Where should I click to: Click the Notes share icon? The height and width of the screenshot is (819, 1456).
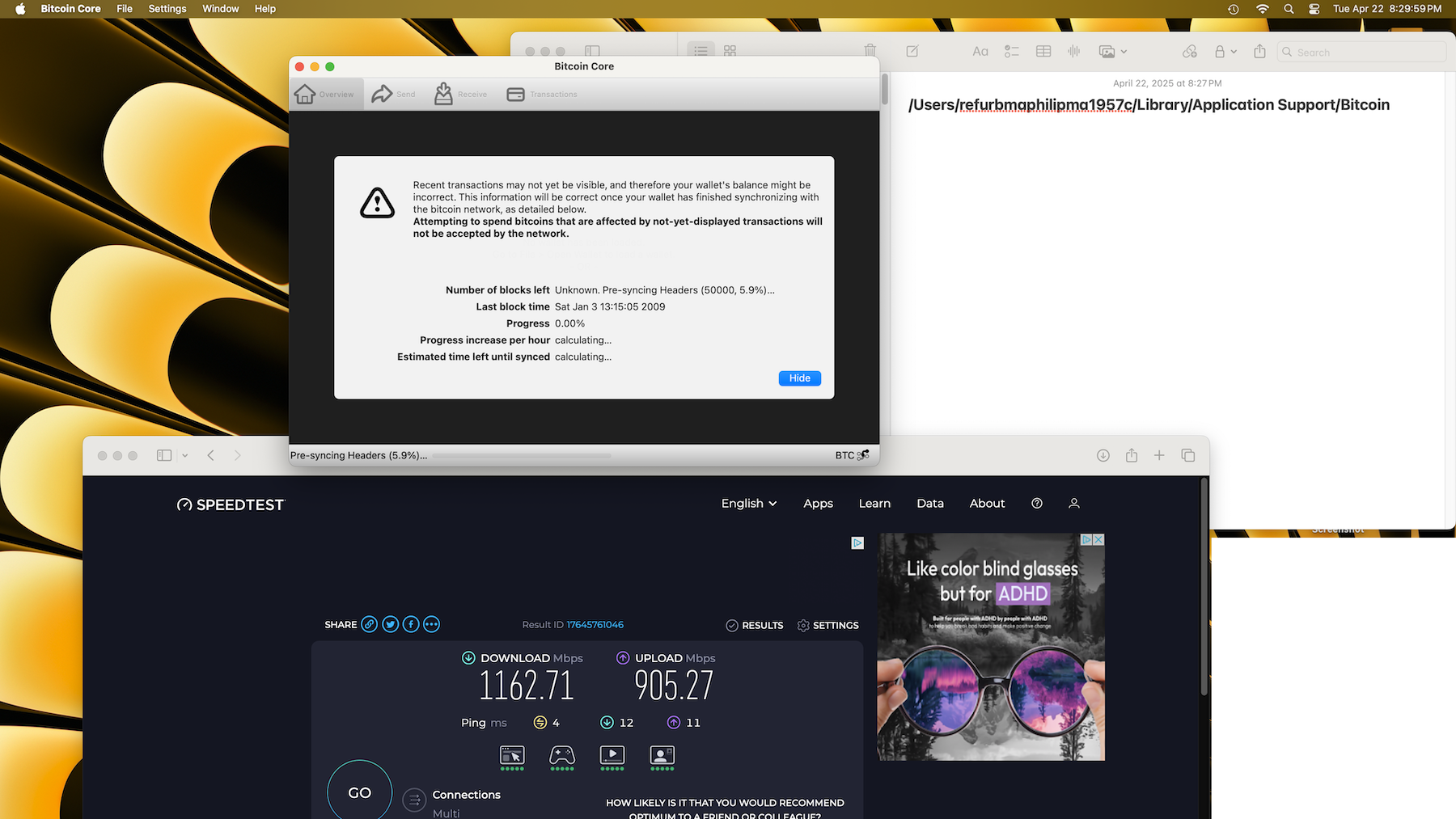tap(1259, 52)
